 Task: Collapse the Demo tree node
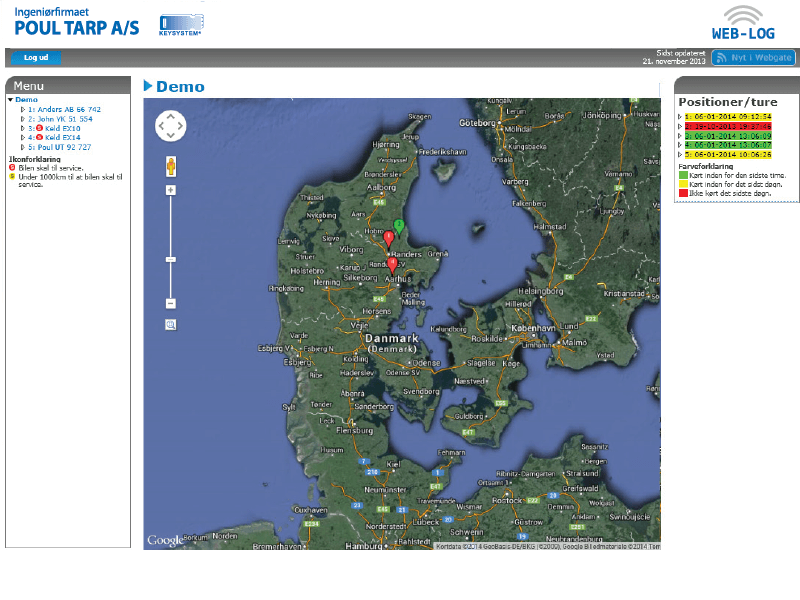(x=10, y=100)
